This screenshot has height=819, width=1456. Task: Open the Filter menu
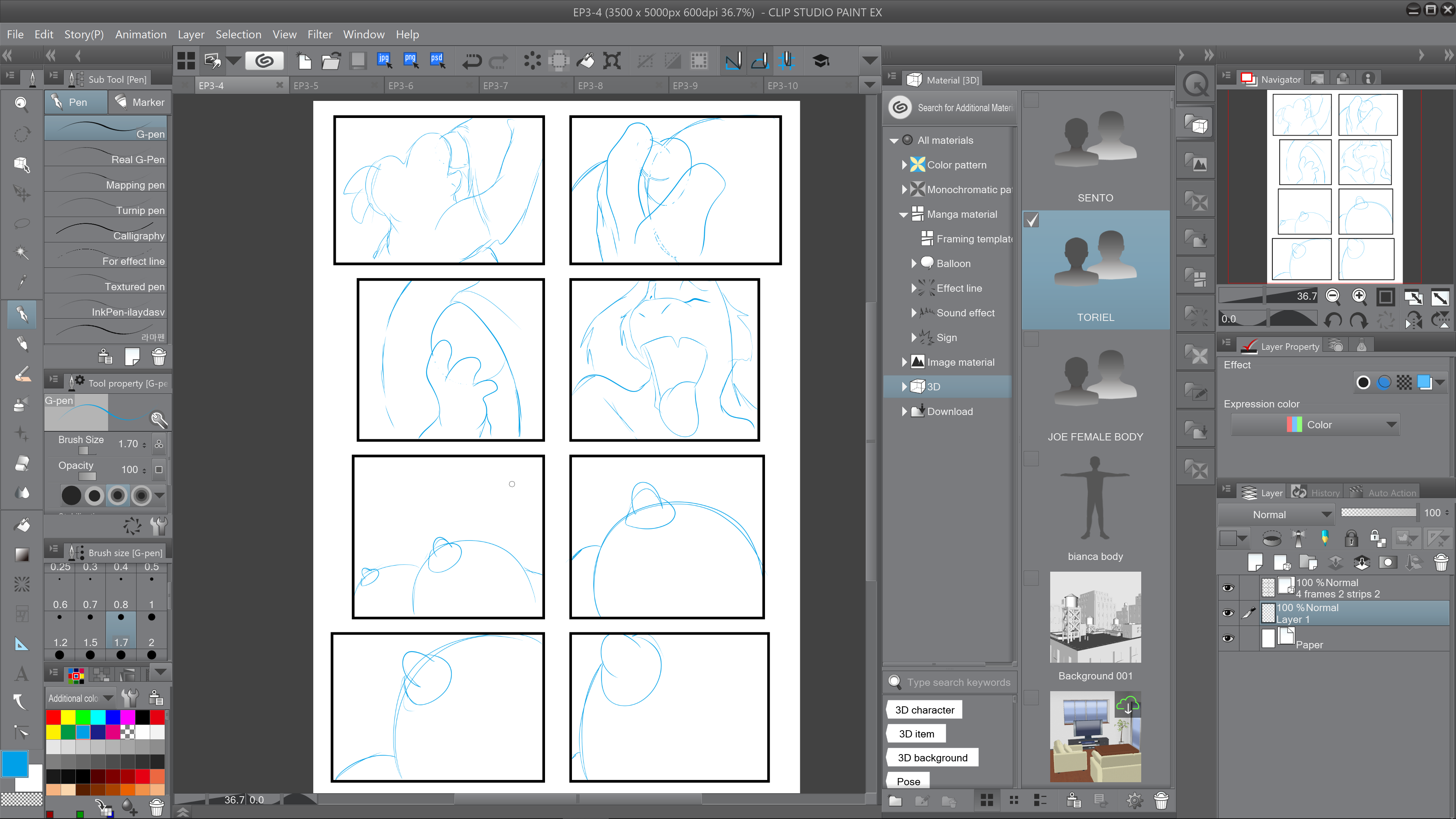(x=319, y=35)
